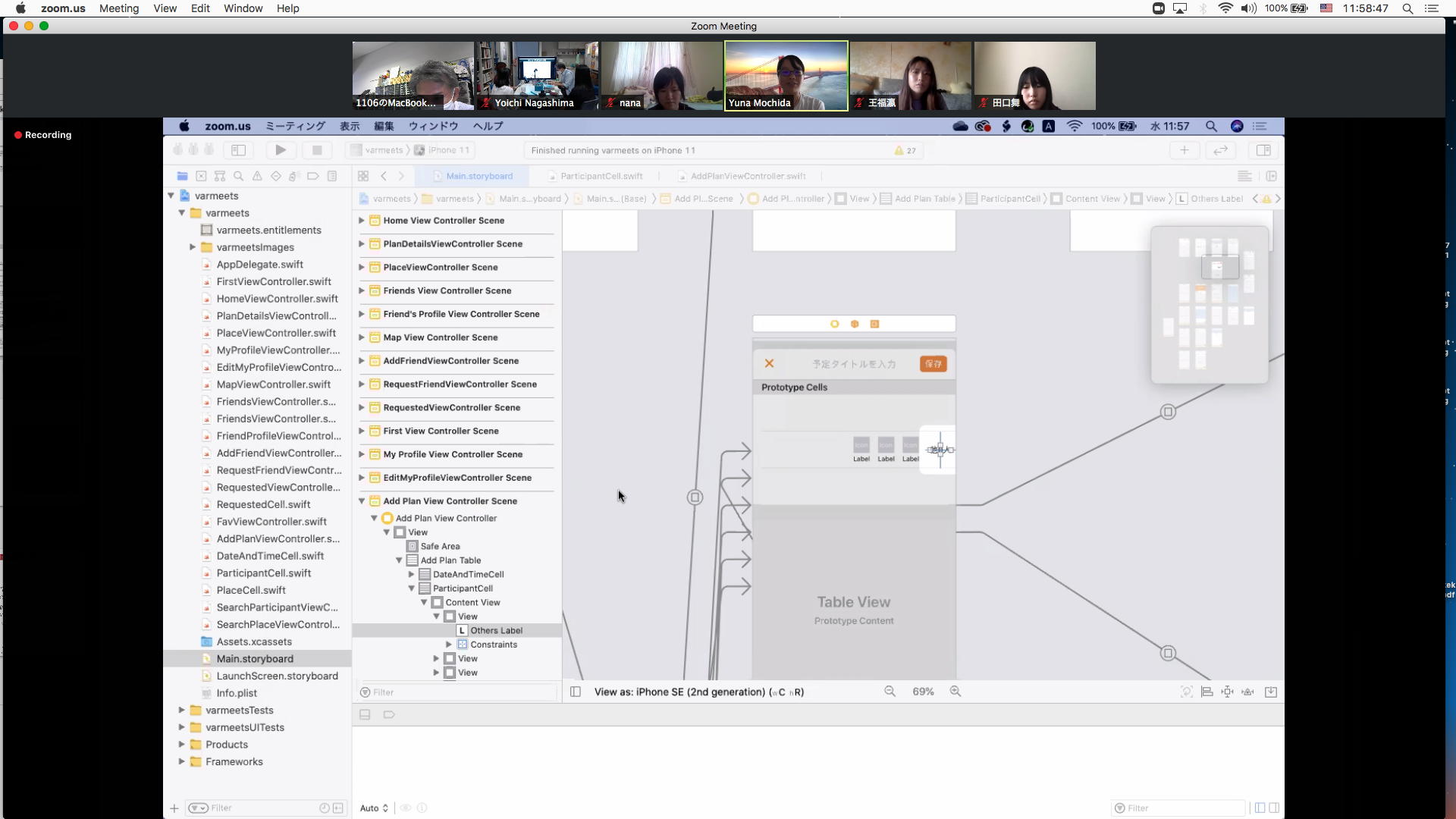Toggle the inspectors panel in Xcode toolbar
Viewport: 1456px width, 819px height.
point(1263,150)
